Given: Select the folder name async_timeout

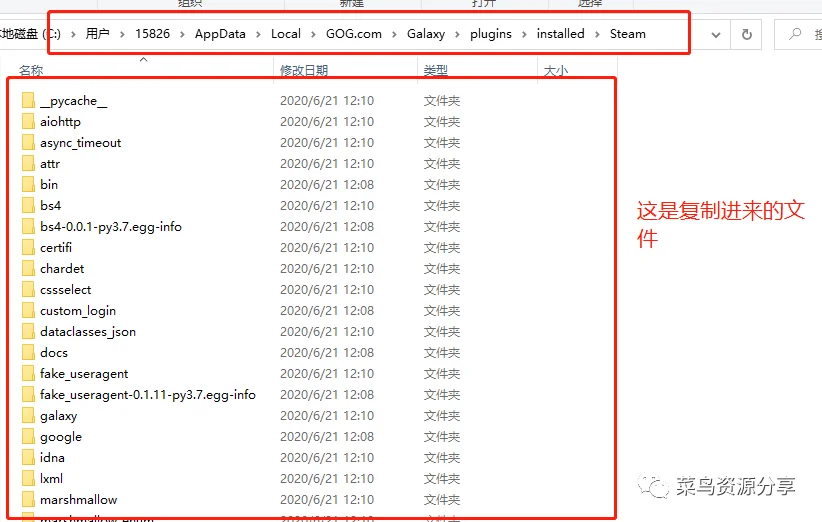Looking at the screenshot, I should pyautogui.click(x=80, y=143).
